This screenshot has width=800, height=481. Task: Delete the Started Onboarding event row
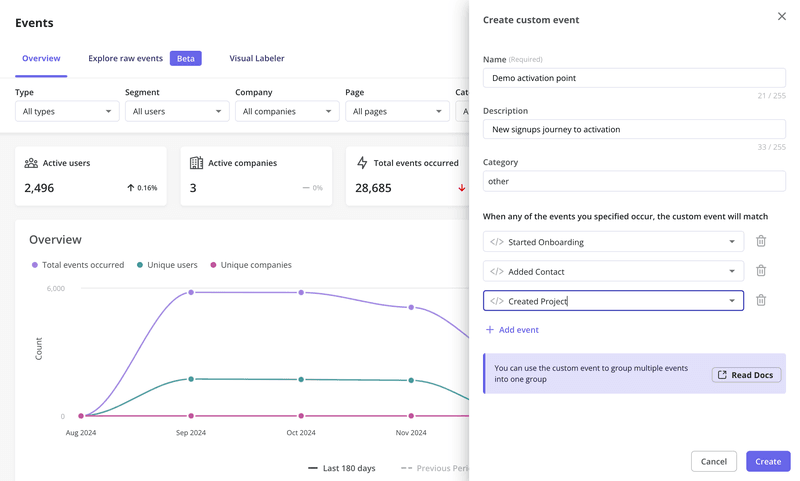click(761, 241)
